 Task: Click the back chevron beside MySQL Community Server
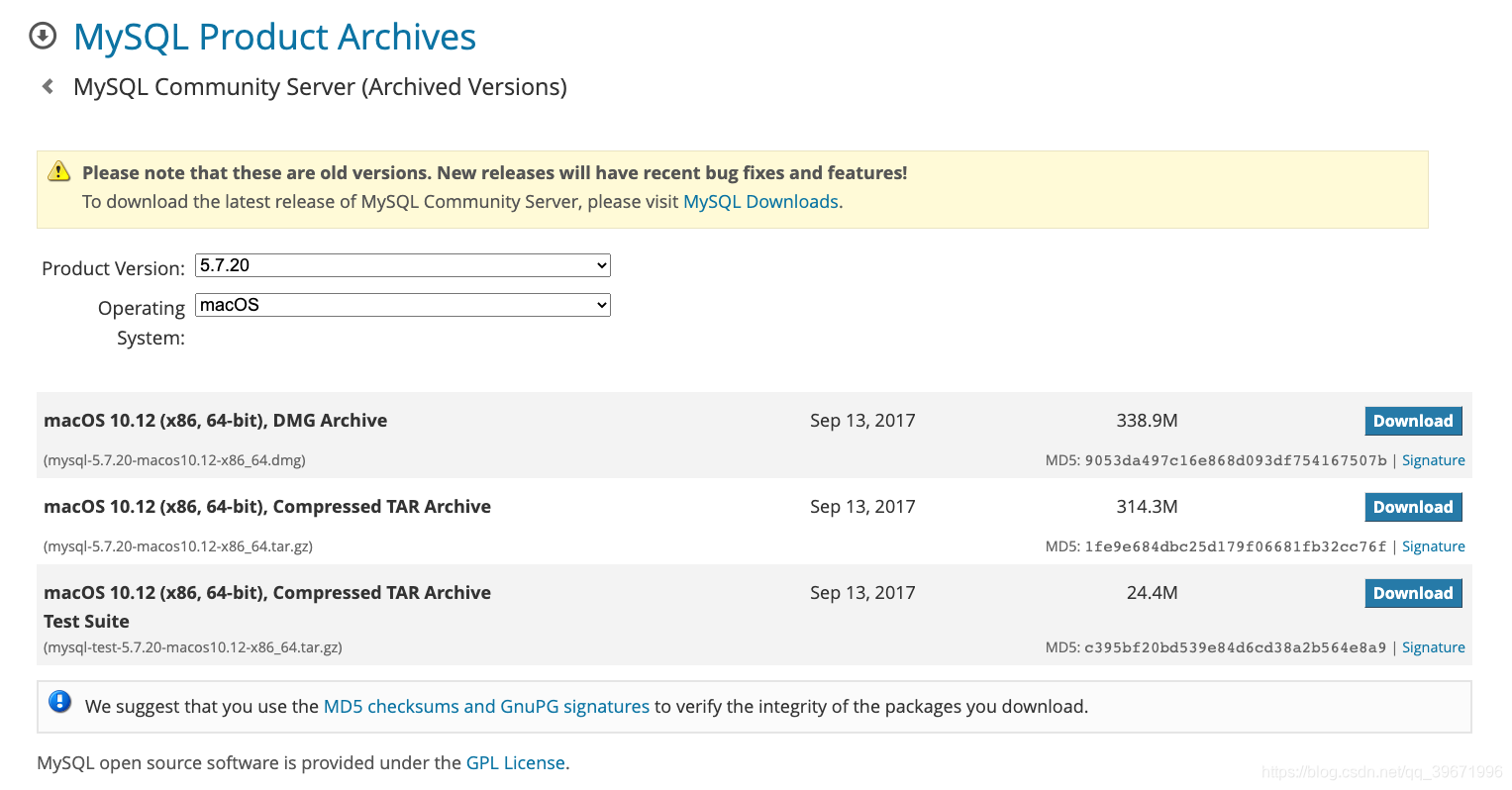pyautogui.click(x=48, y=86)
